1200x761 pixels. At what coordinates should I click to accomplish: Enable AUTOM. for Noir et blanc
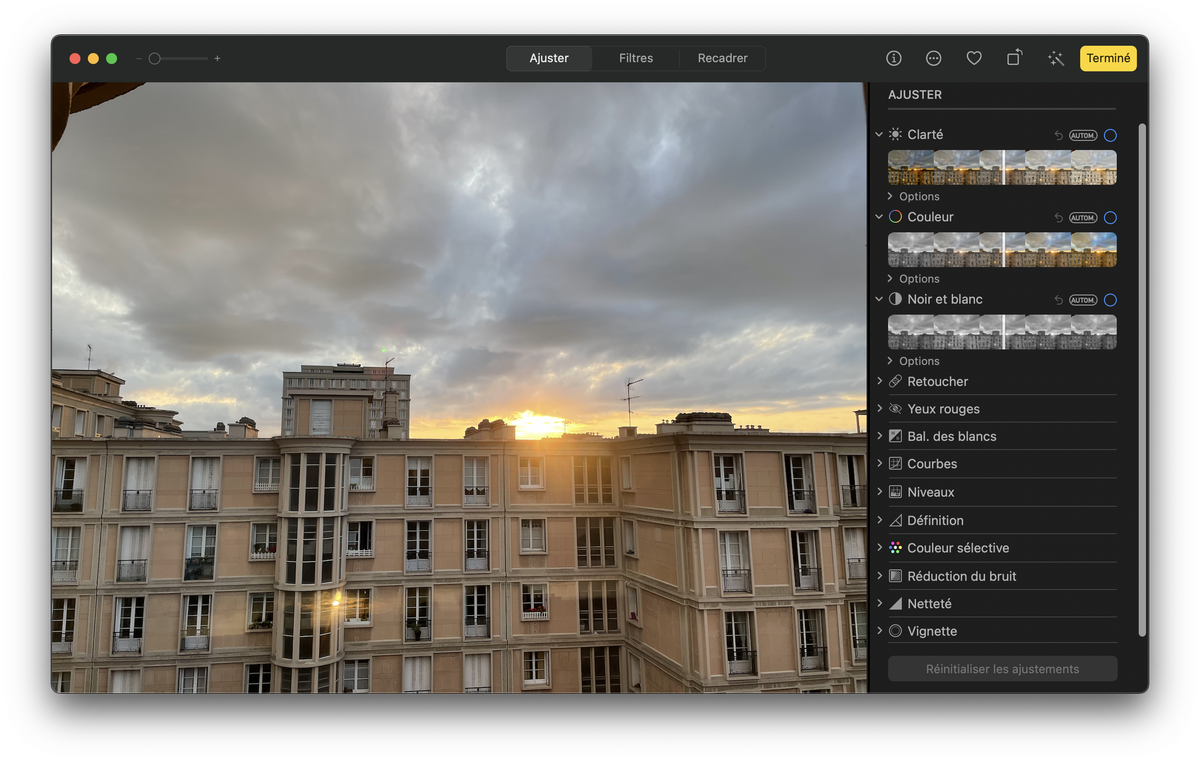pyautogui.click(x=1083, y=300)
